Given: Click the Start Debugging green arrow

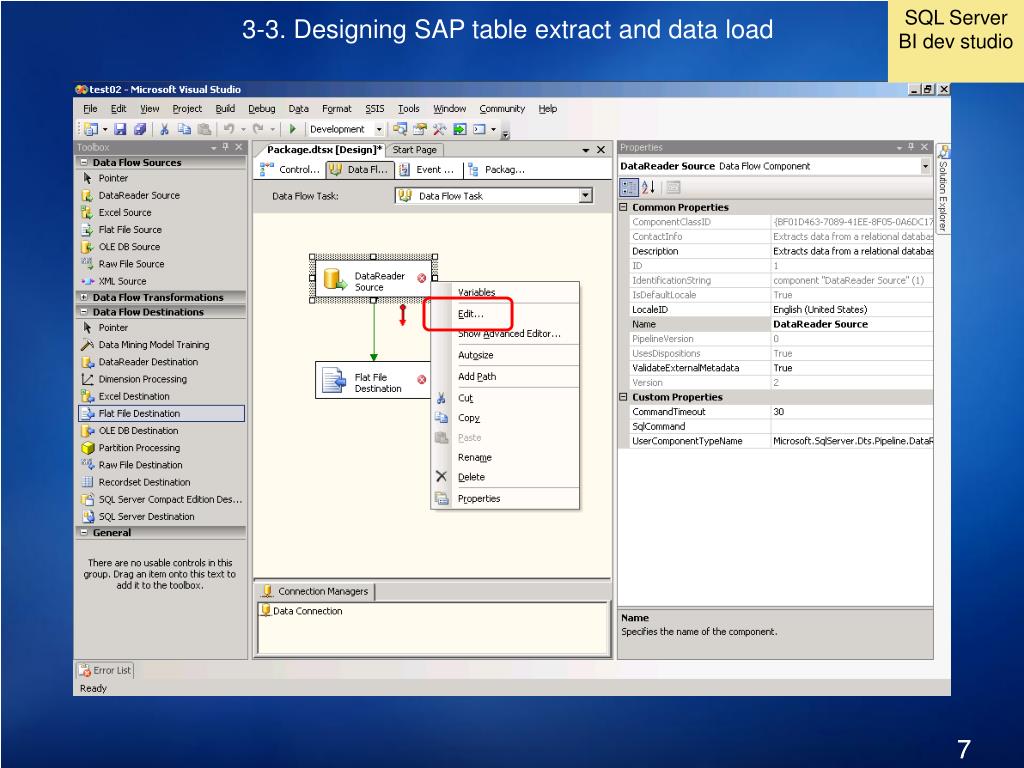Looking at the screenshot, I should (293, 129).
